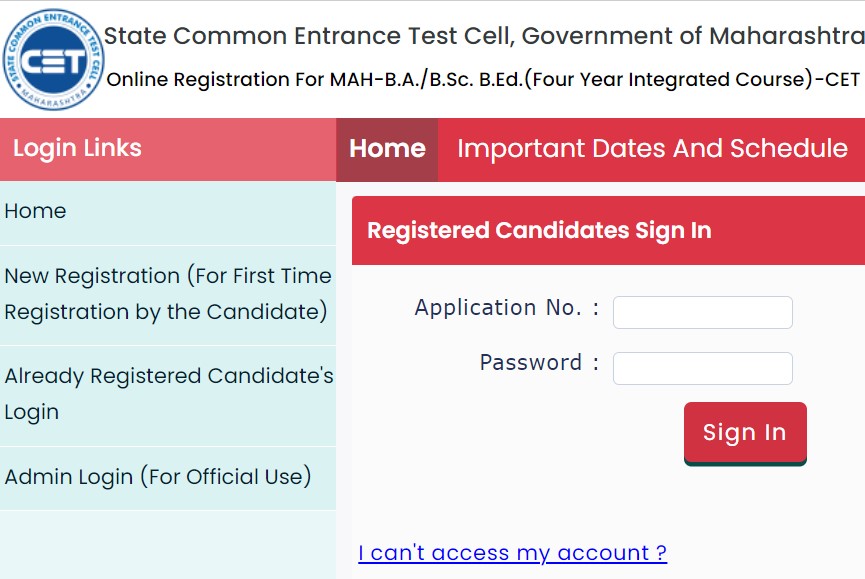
Task: Open New Registration for first time candidates
Action: point(167,294)
